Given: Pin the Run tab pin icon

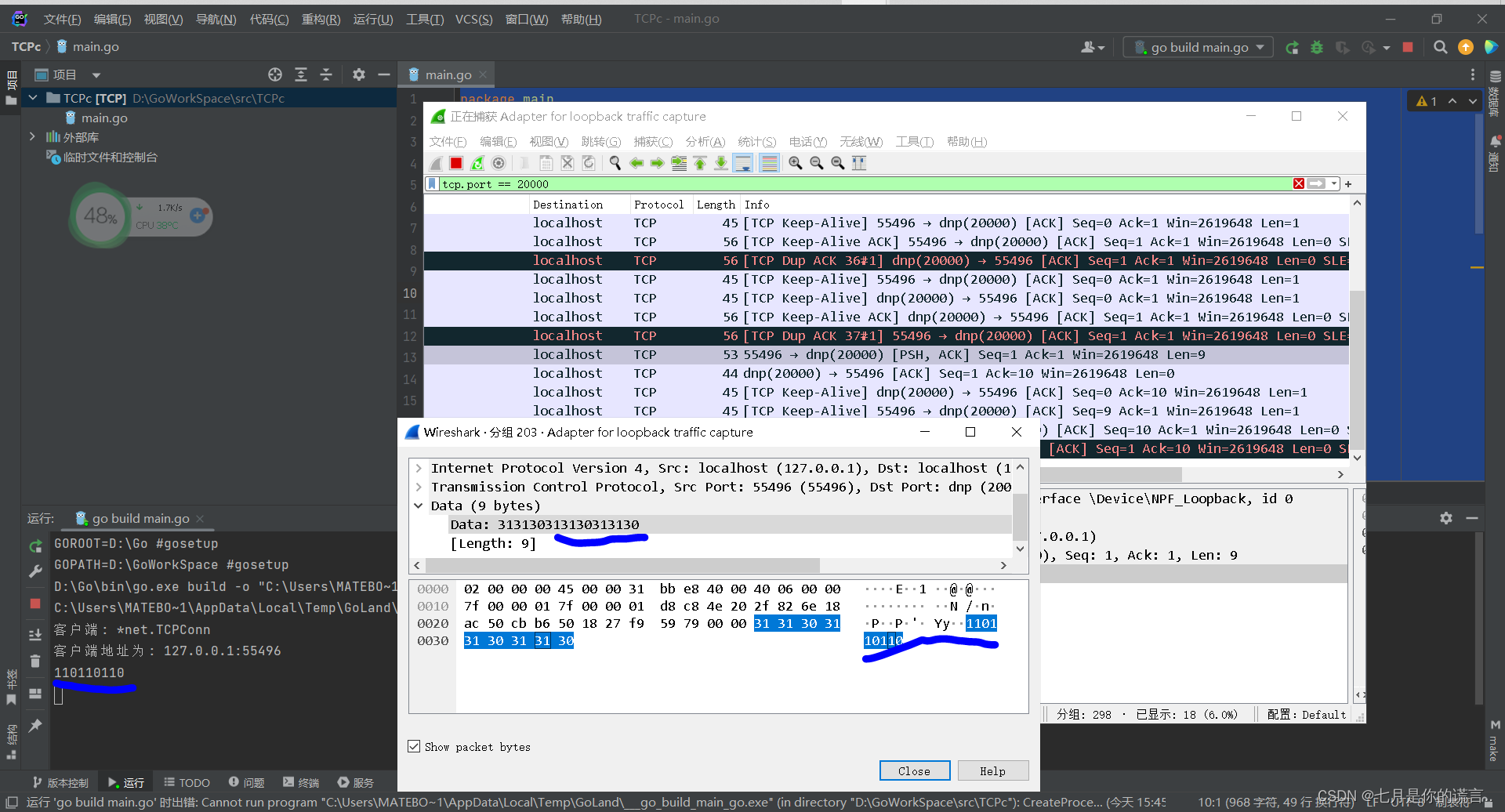Looking at the screenshot, I should click(35, 726).
